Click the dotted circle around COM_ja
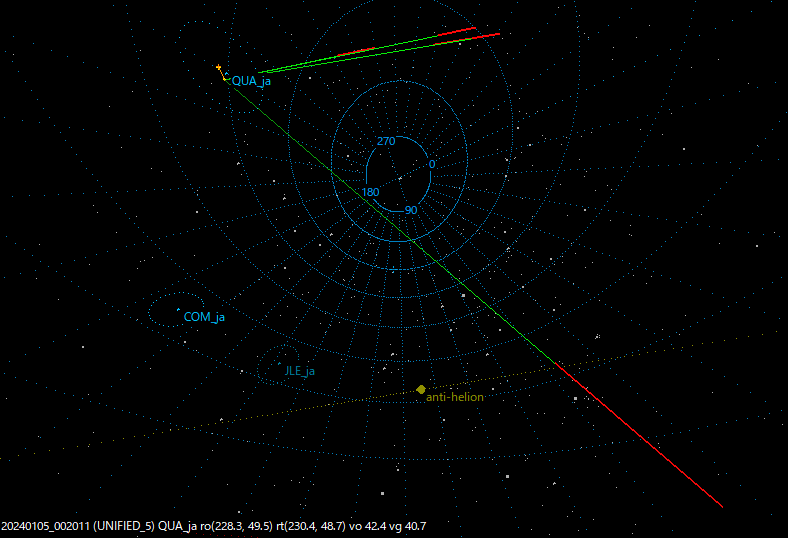Image resolution: width=788 pixels, height=538 pixels. [176, 310]
